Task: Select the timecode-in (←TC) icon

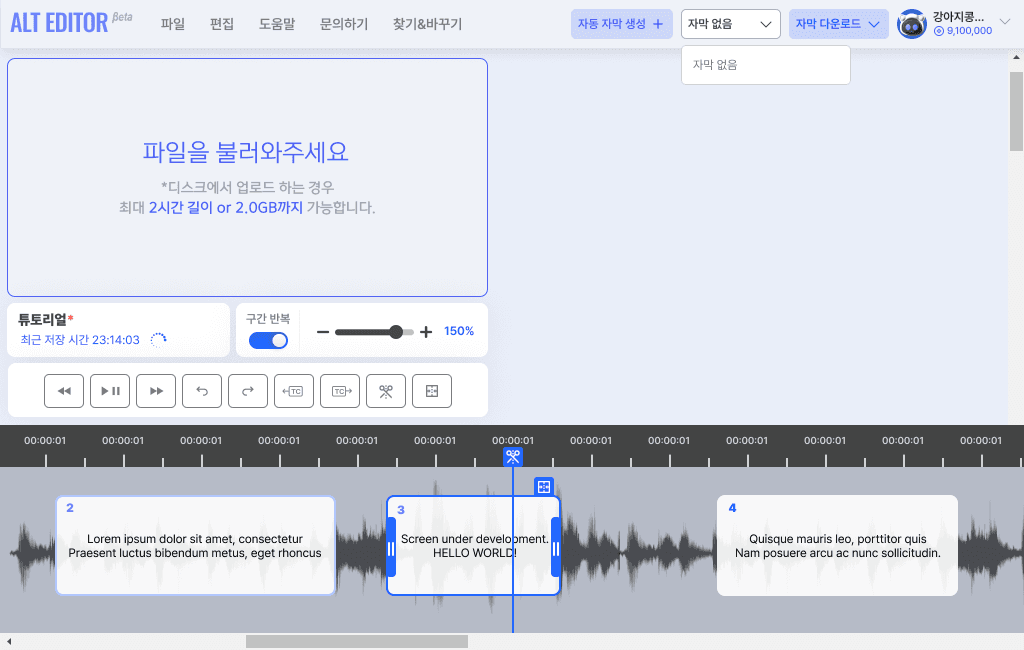Action: point(294,391)
